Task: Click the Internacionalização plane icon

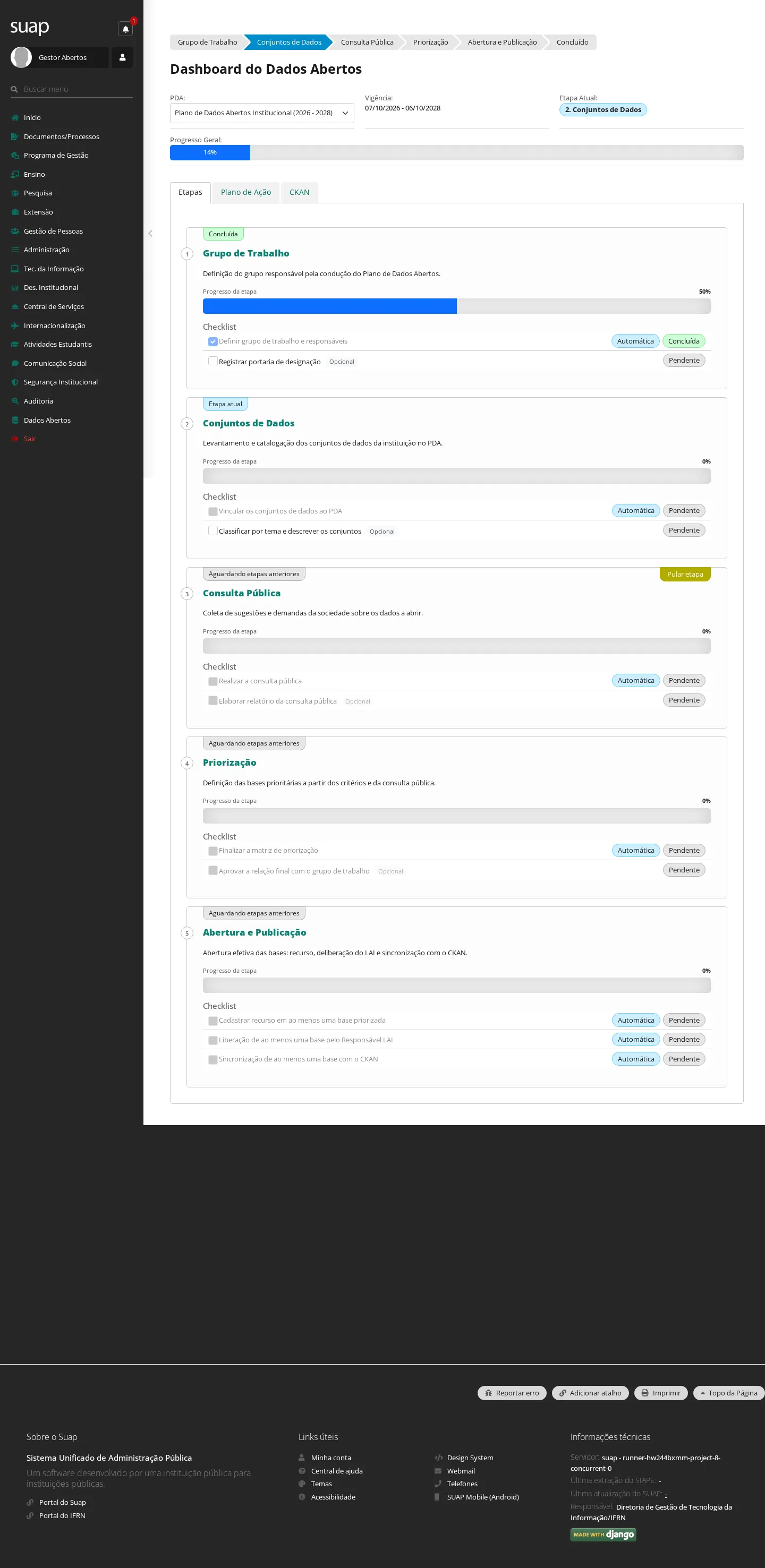Action: click(15, 325)
